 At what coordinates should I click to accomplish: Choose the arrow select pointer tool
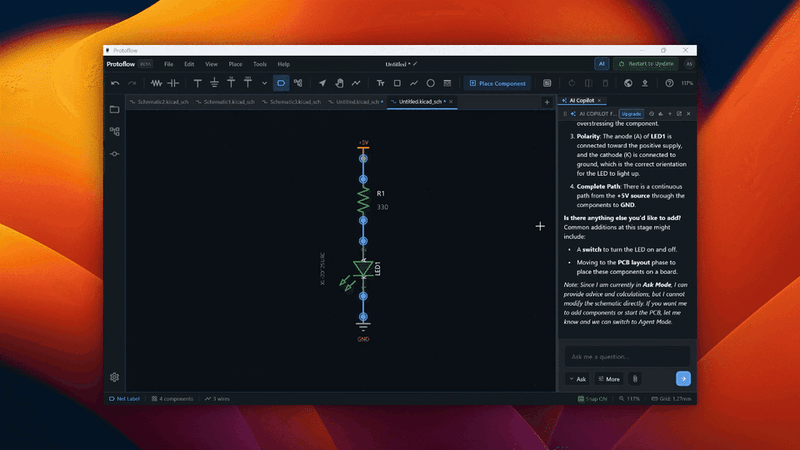click(322, 83)
